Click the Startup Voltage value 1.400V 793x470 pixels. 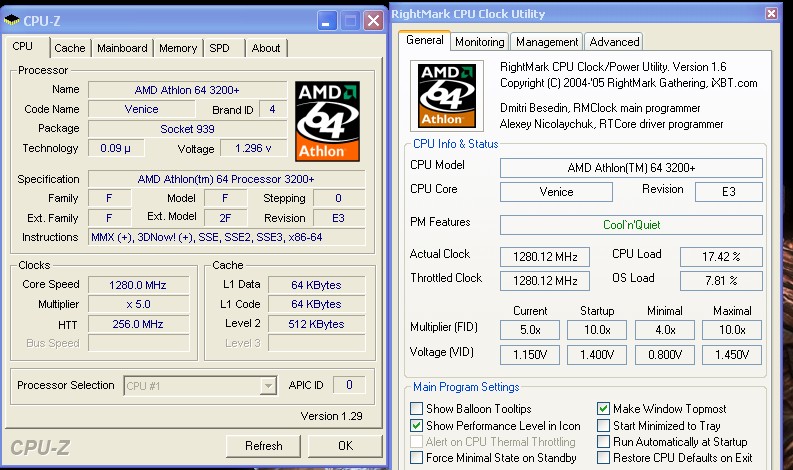tap(597, 355)
